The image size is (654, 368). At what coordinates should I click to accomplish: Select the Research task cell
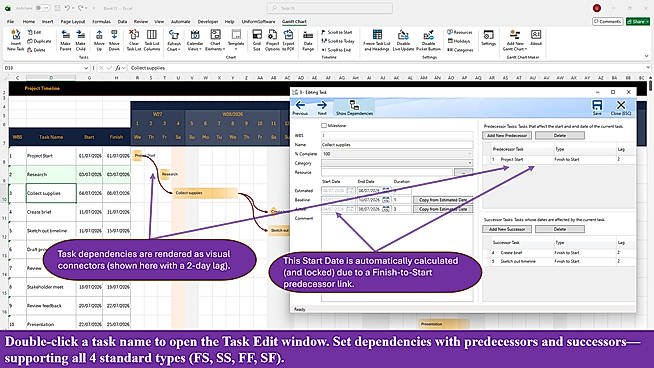tap(51, 174)
